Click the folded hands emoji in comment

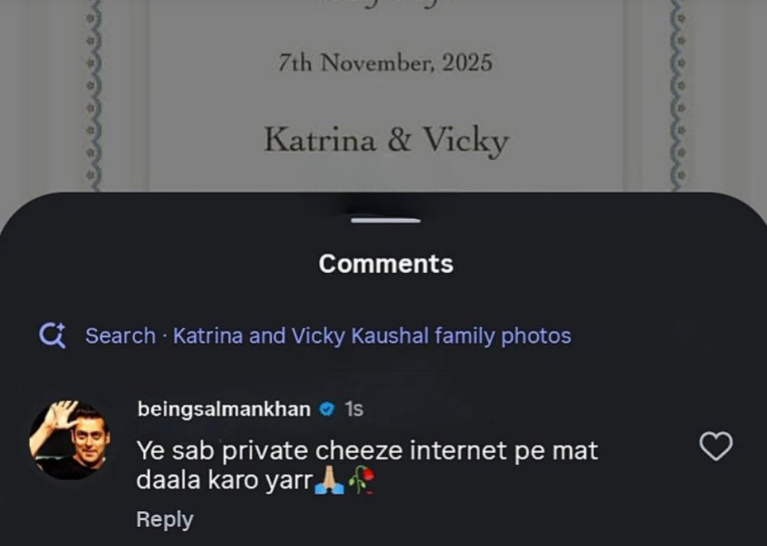(x=329, y=480)
